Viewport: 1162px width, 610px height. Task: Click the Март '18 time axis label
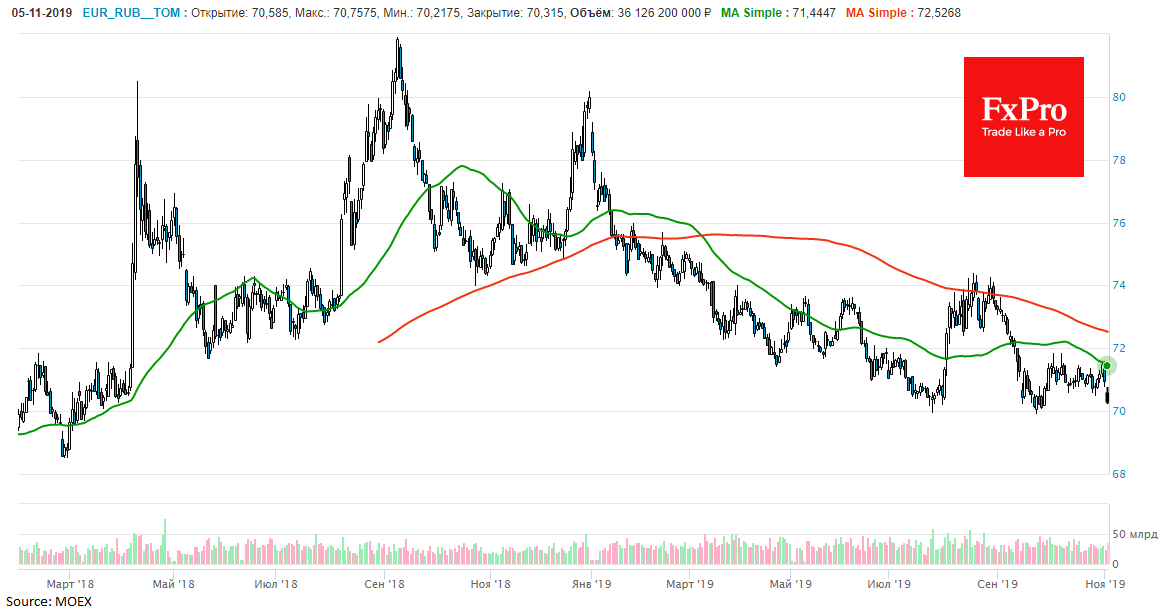pyautogui.click(x=70, y=584)
